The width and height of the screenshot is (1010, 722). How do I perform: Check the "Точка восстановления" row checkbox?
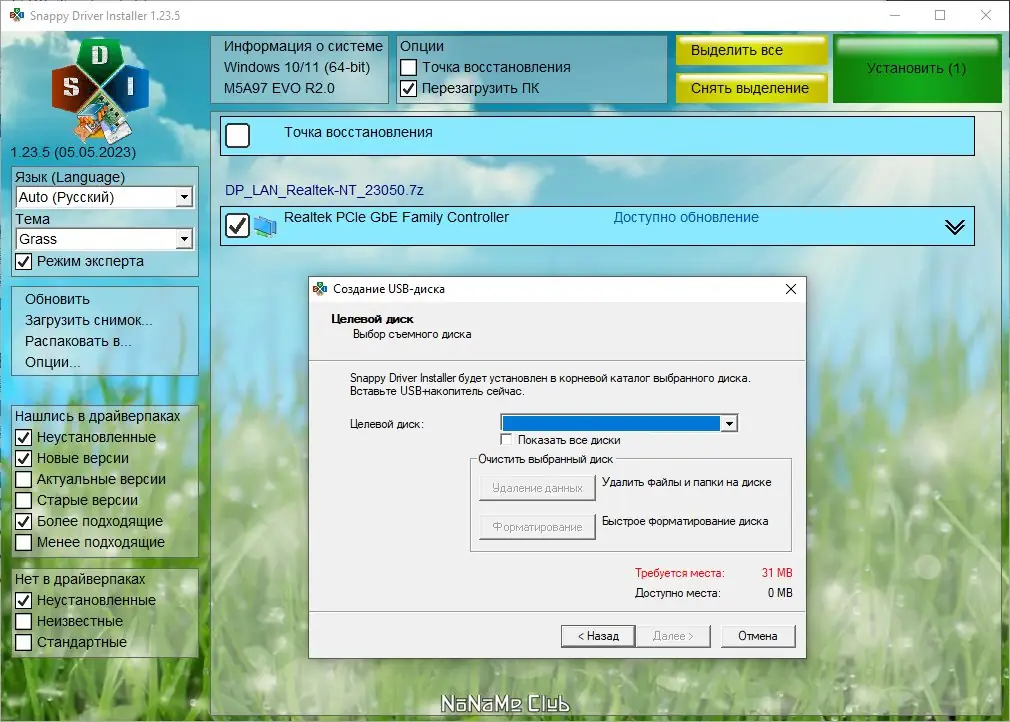coord(237,135)
